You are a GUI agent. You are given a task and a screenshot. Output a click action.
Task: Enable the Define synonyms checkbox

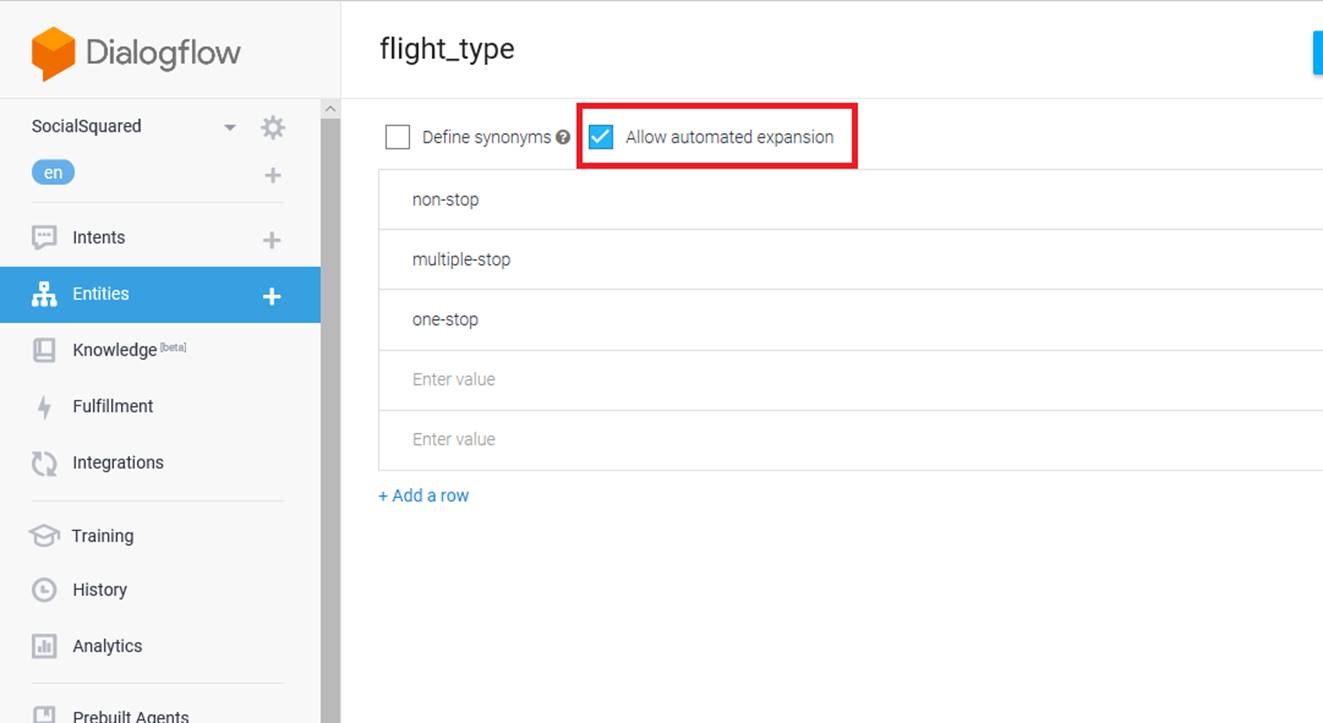(398, 137)
